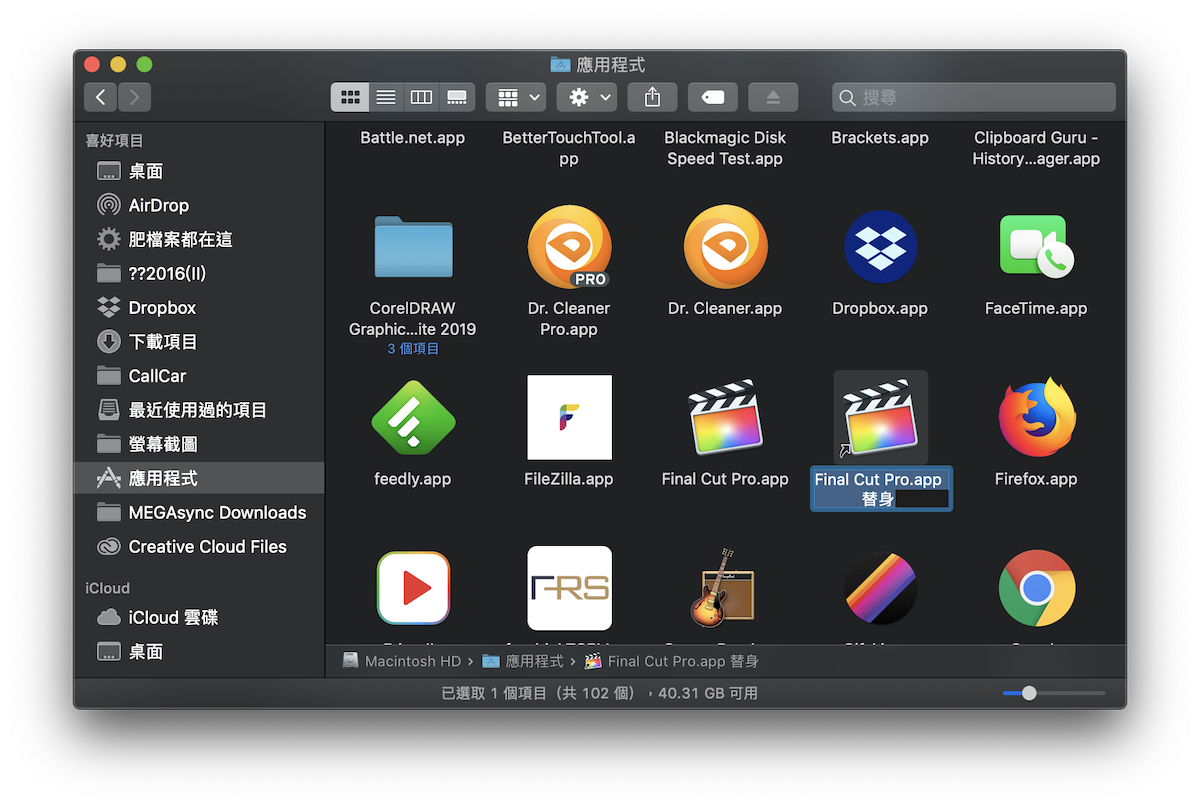Click the iCloud sidebar section header
The image size is (1200, 806).
click(107, 588)
